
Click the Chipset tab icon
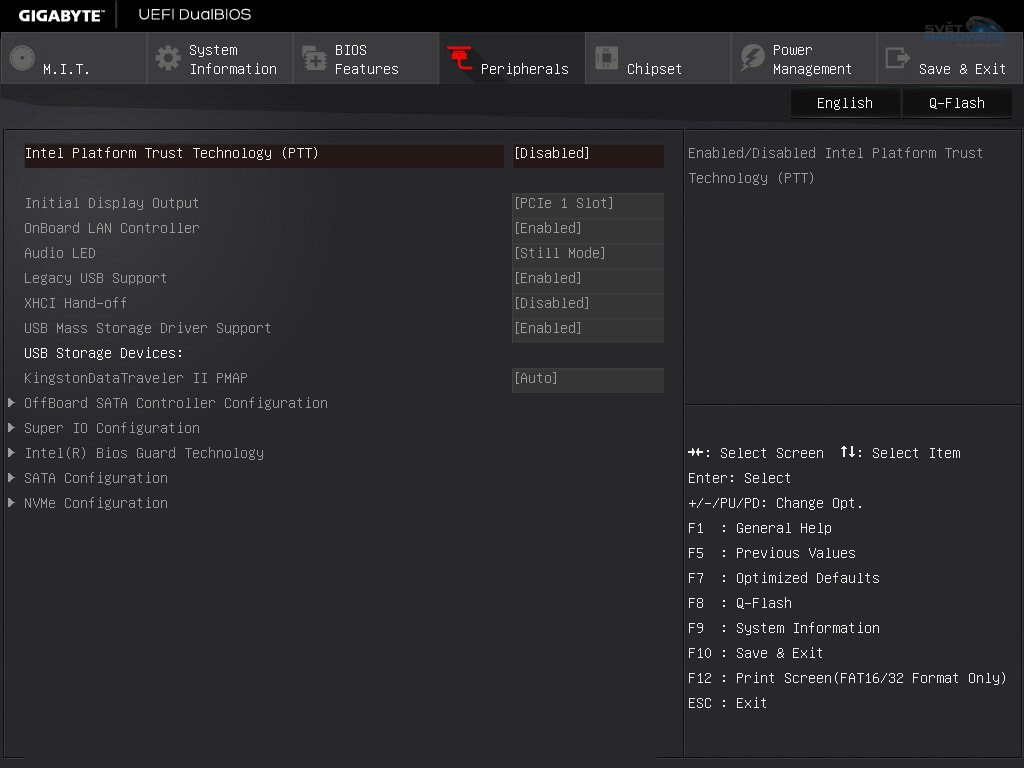pyautogui.click(x=606, y=58)
